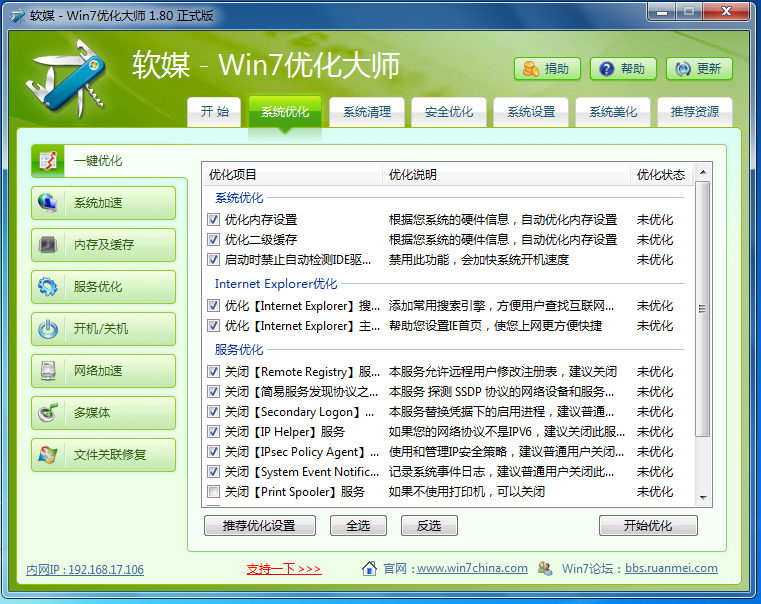Uncheck 关闭 IPsec Policy Agent checkbox
The image size is (761, 604).
point(213,452)
